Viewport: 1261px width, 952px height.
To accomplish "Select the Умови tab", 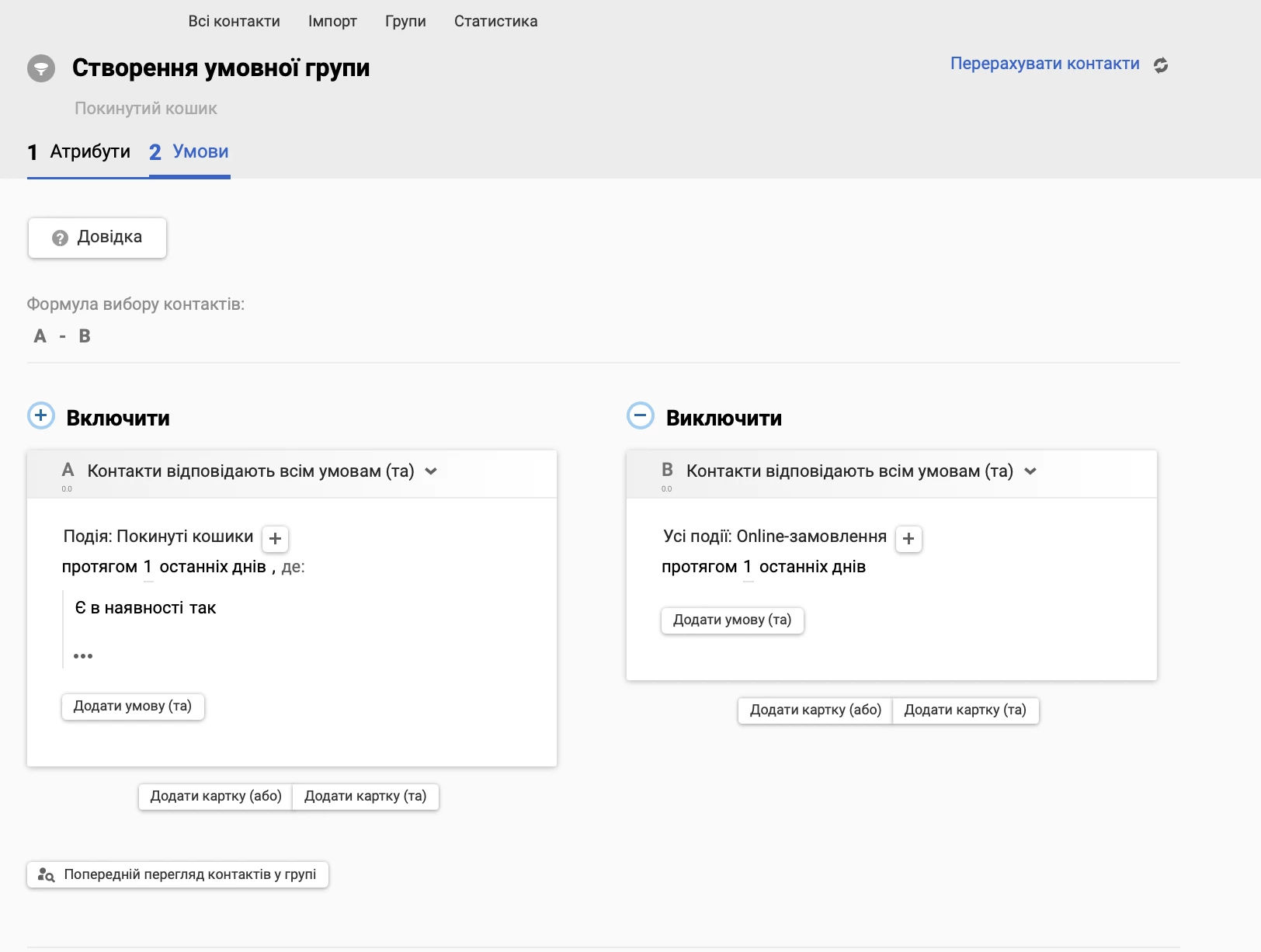I will point(189,152).
